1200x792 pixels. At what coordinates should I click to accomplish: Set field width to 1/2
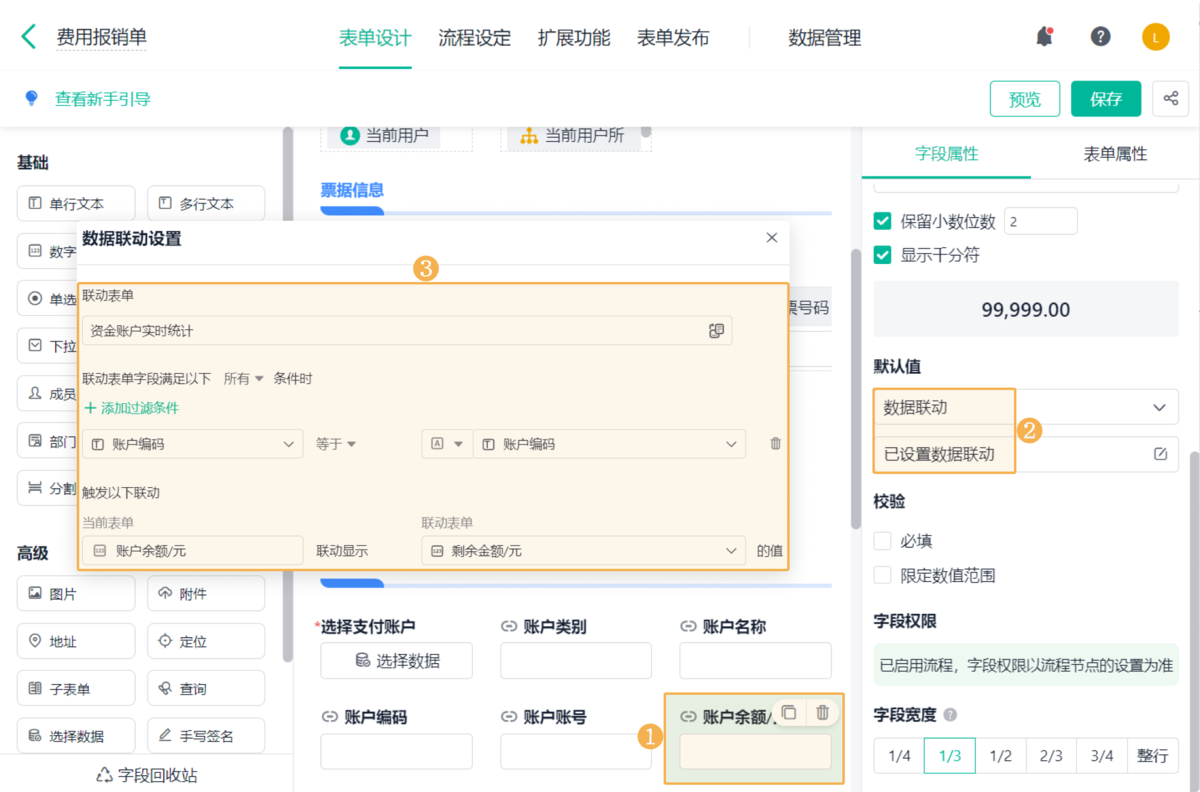[x=1000, y=755]
